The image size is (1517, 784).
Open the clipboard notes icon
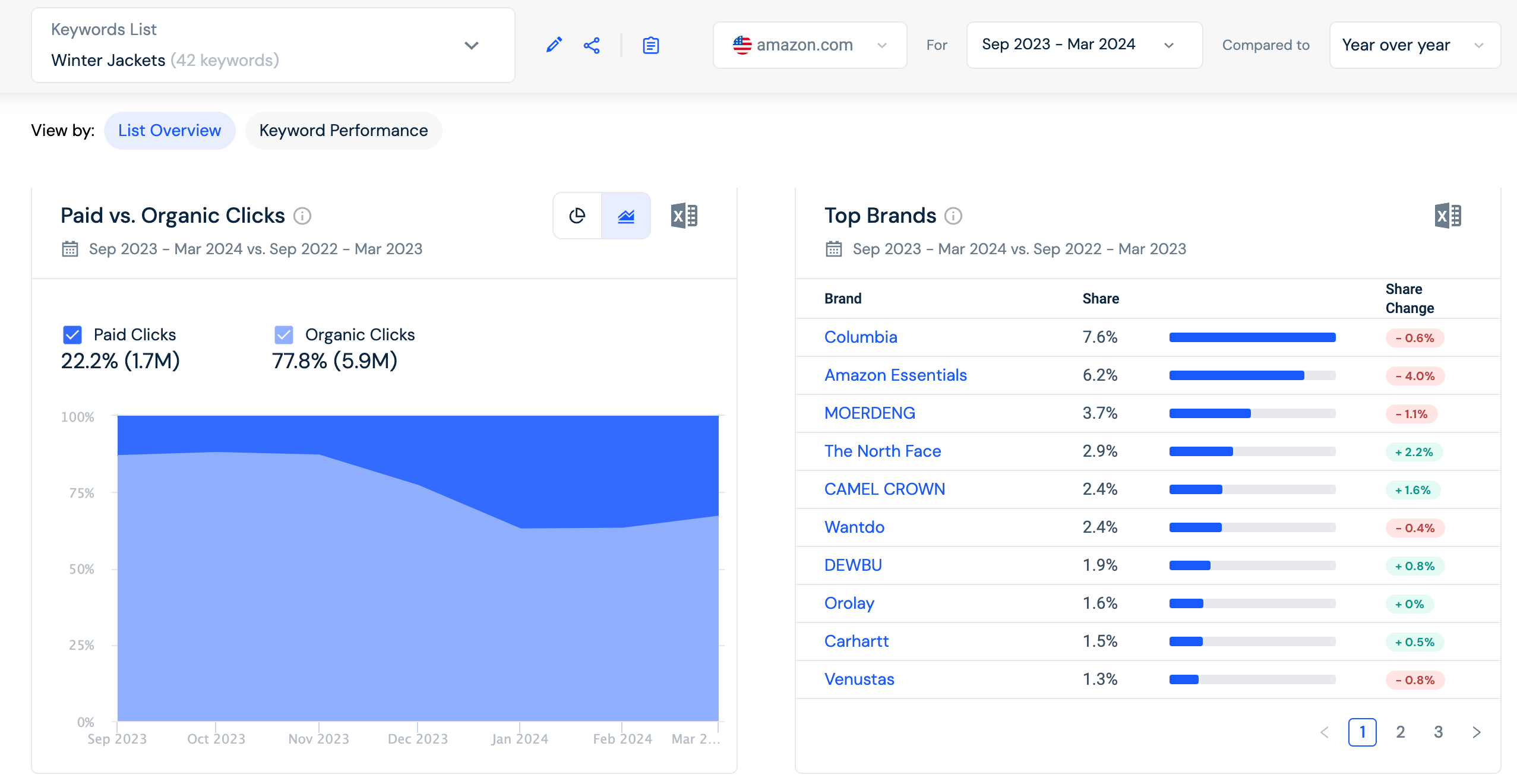click(651, 45)
